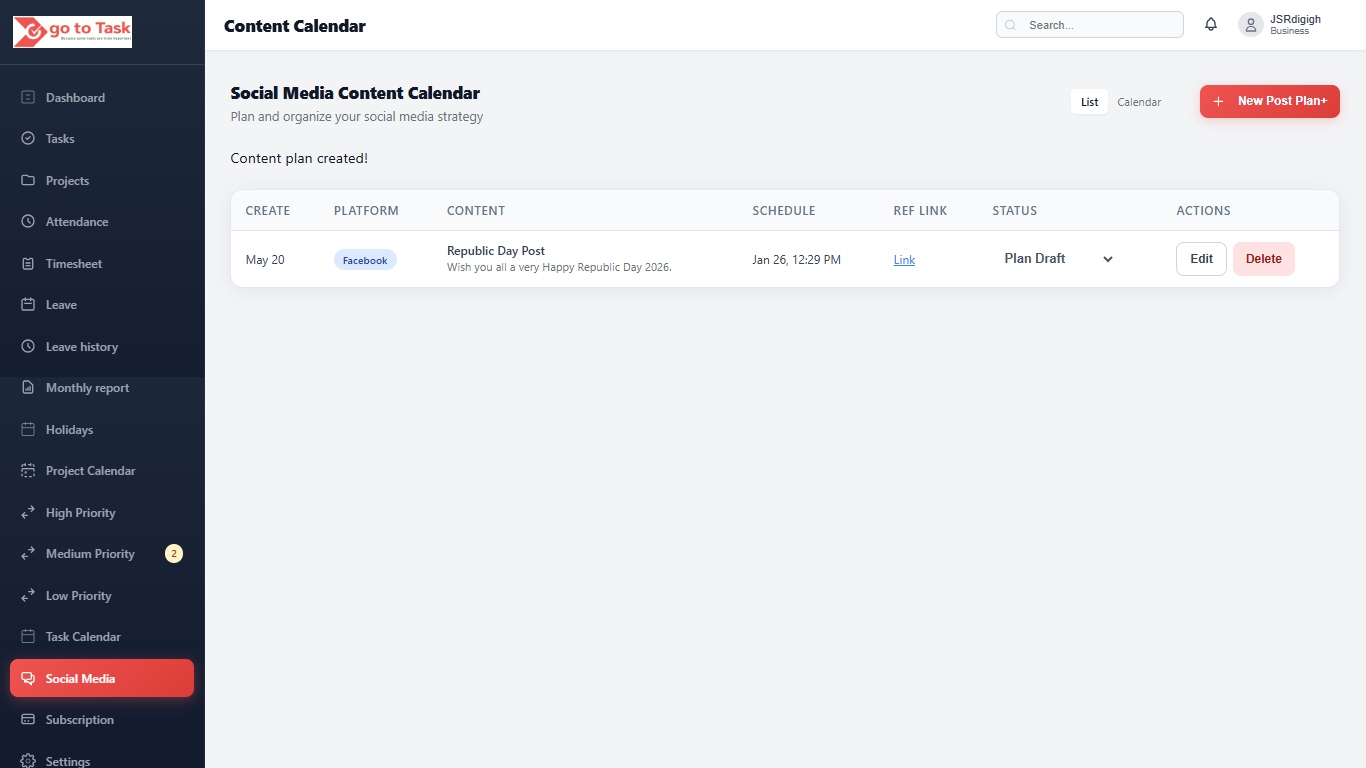The image size is (1366, 768).
Task: Click 'Jan 26, 12:29 PM' schedule cell
Action: point(796,260)
